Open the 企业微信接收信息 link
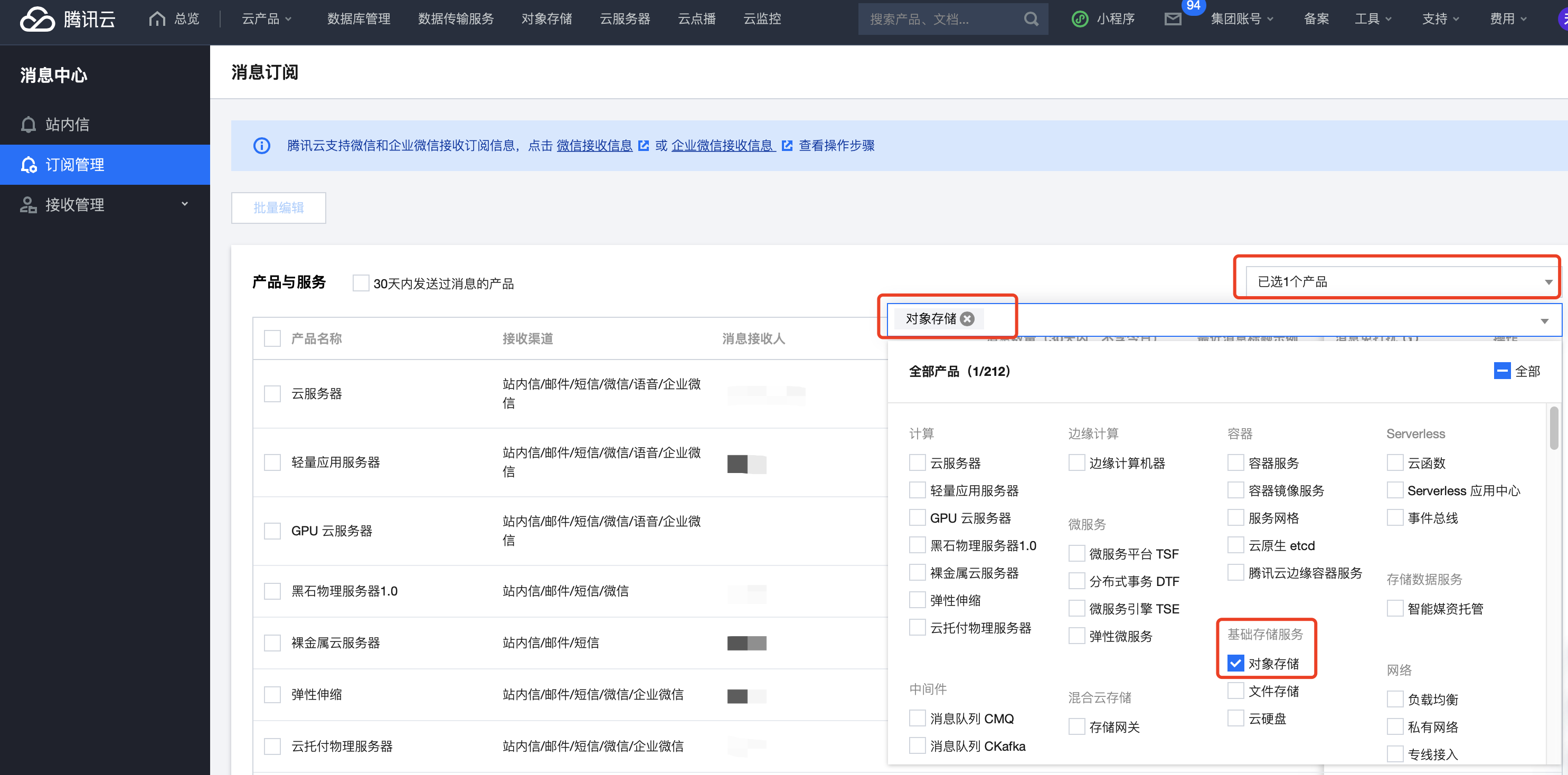1568x775 pixels. [x=723, y=146]
